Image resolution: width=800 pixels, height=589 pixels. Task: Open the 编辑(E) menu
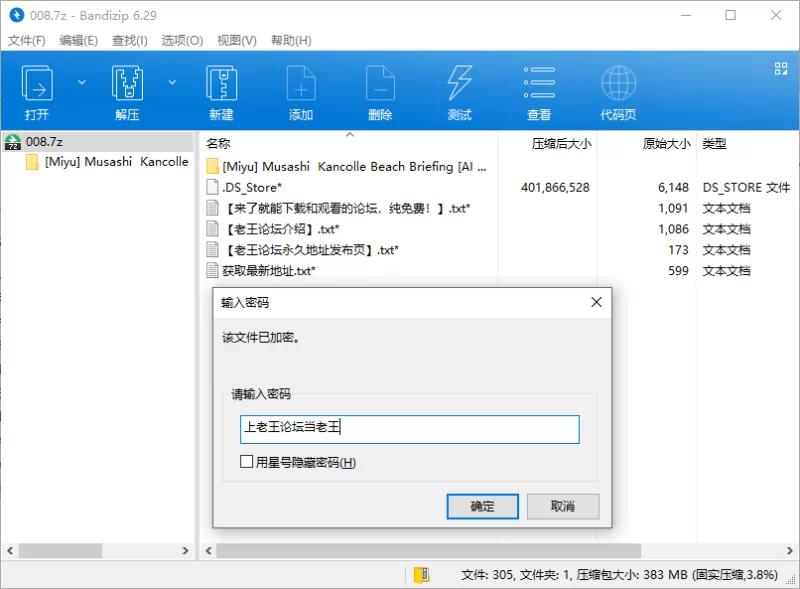click(79, 40)
